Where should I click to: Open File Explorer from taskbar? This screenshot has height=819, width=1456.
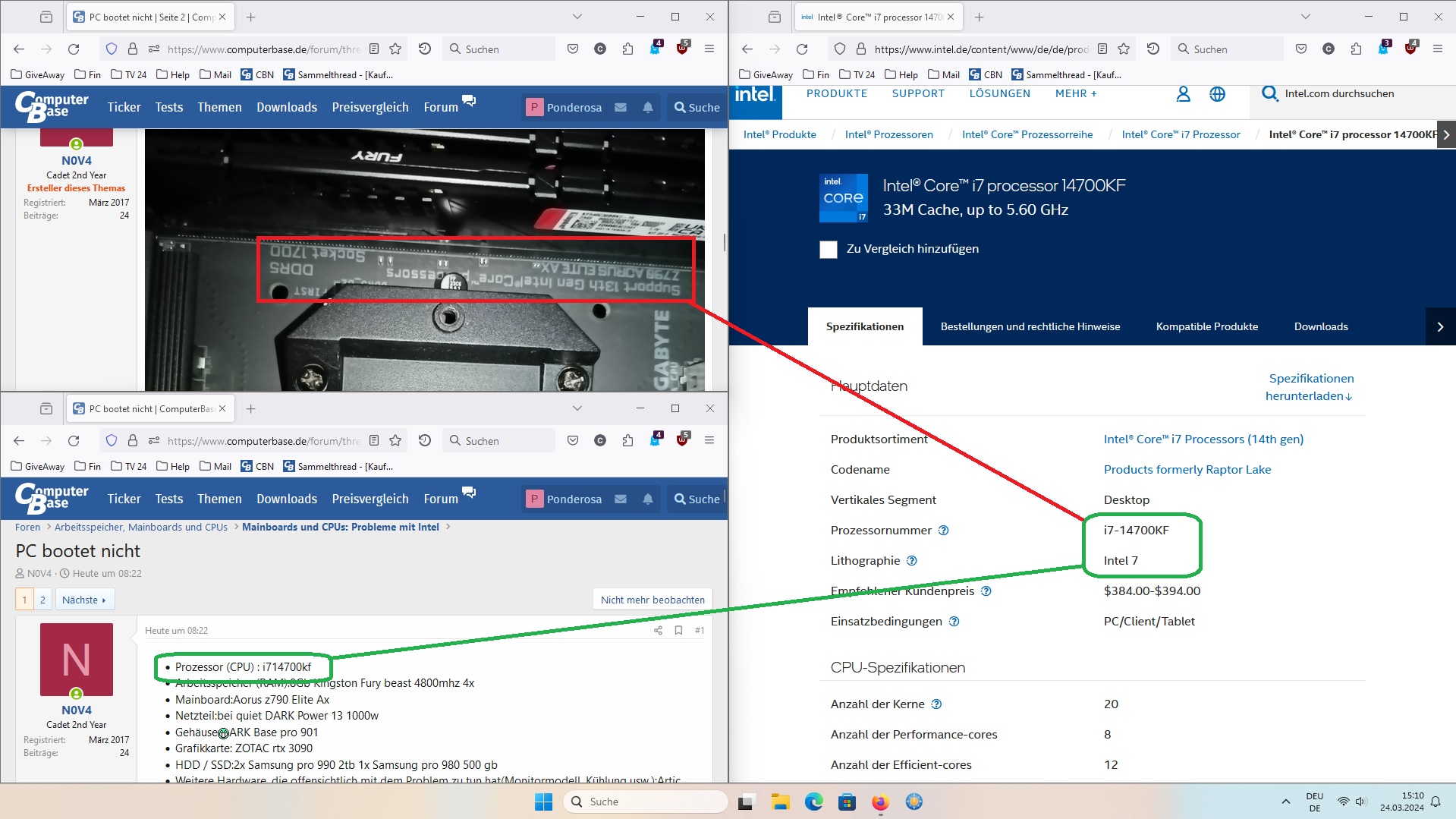[x=780, y=802]
